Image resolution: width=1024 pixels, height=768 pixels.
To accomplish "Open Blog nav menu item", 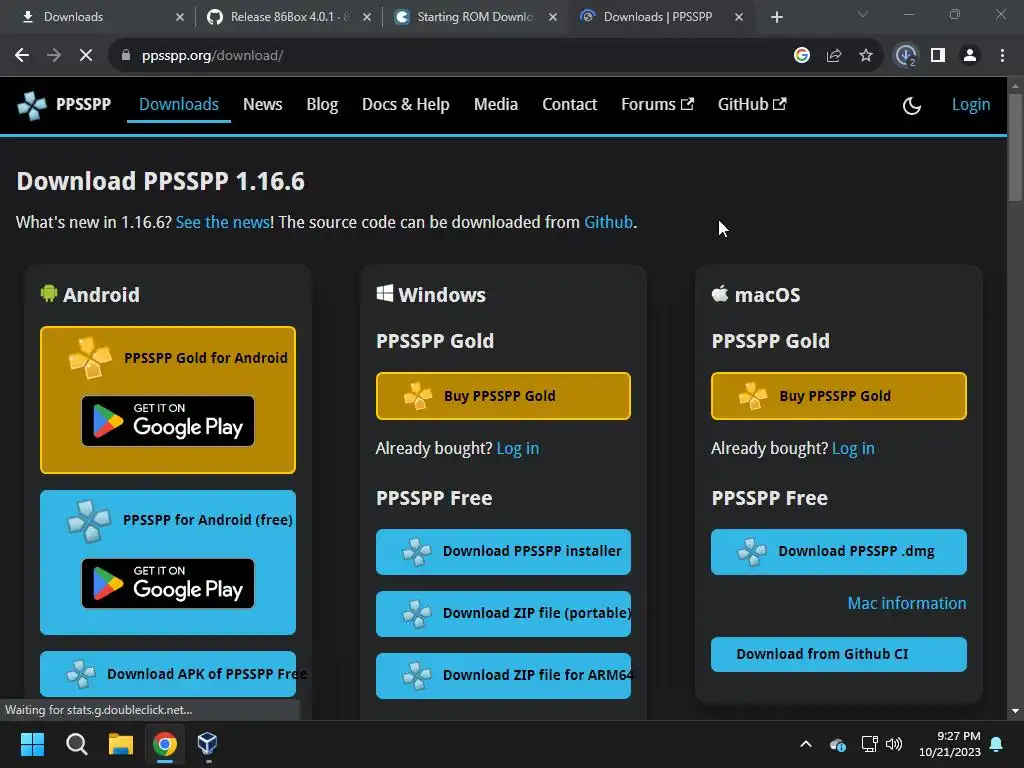I will pyautogui.click(x=322, y=104).
